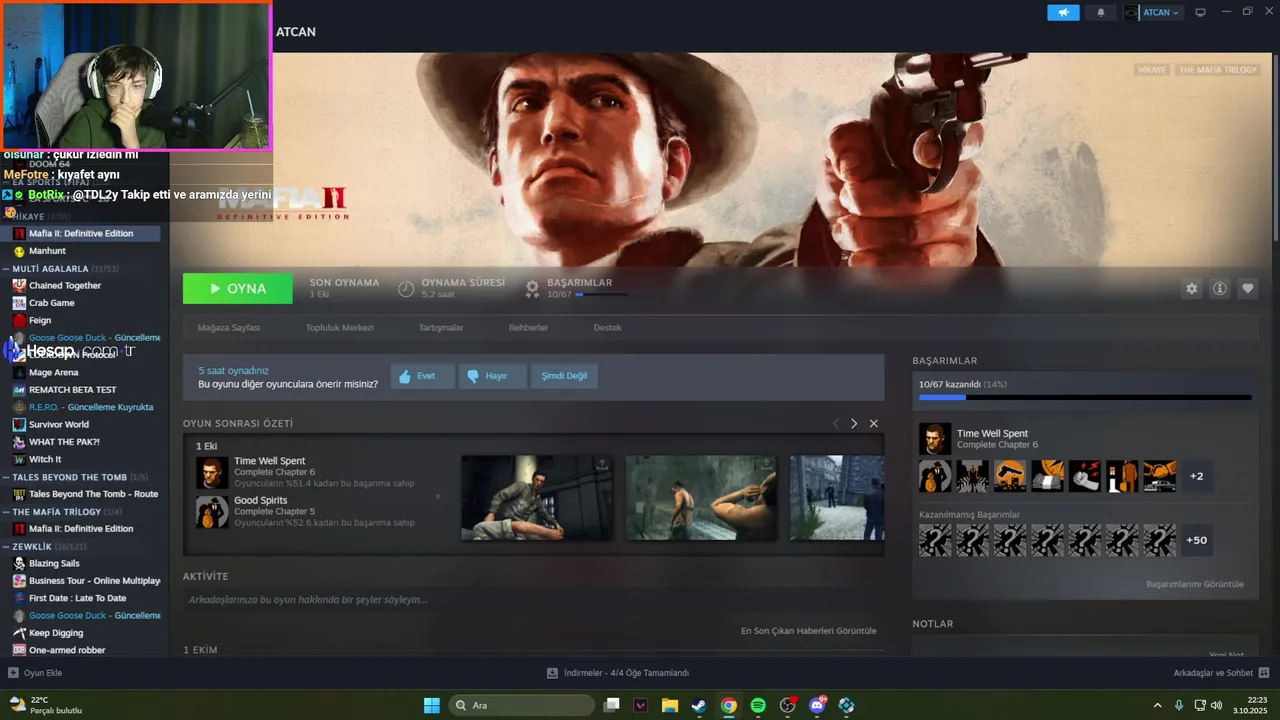
Task: Click the BAŞARIMLAR progress bar beside the OYNA button
Action: coord(601,294)
